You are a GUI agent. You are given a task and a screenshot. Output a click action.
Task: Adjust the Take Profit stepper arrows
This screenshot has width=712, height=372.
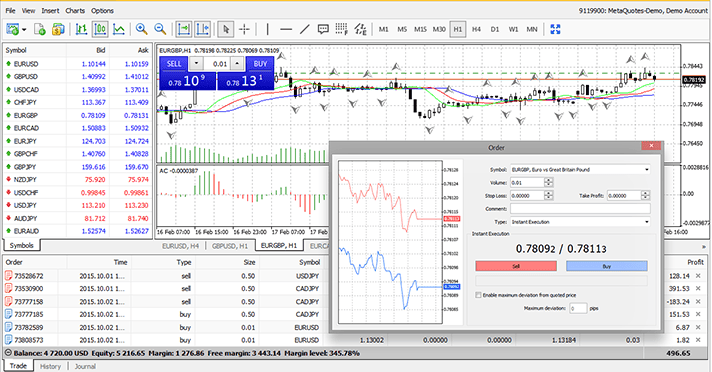[x=645, y=196]
